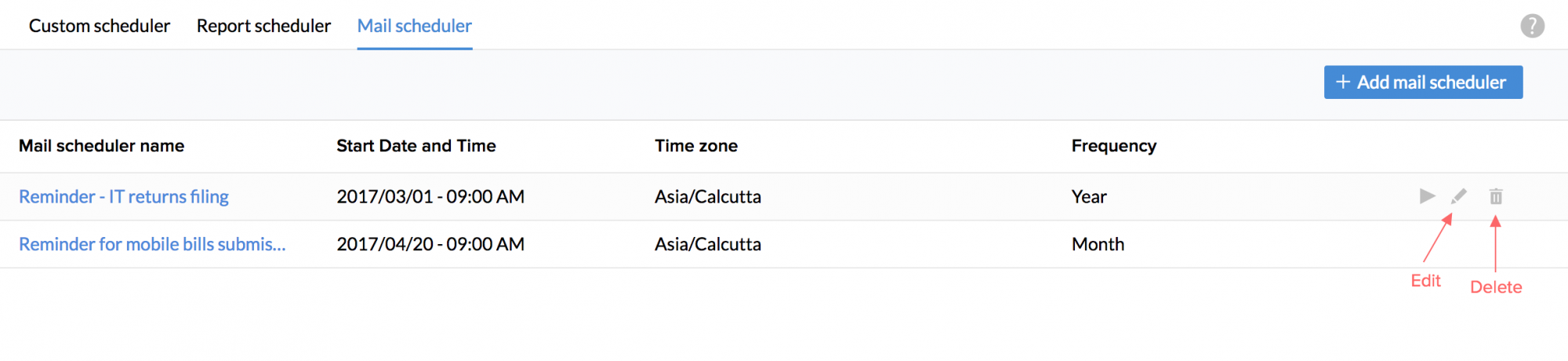Viewport: 1568px width, 361px height.
Task: Click Asia/Calcutta in the IT returns row
Action: coord(708,196)
